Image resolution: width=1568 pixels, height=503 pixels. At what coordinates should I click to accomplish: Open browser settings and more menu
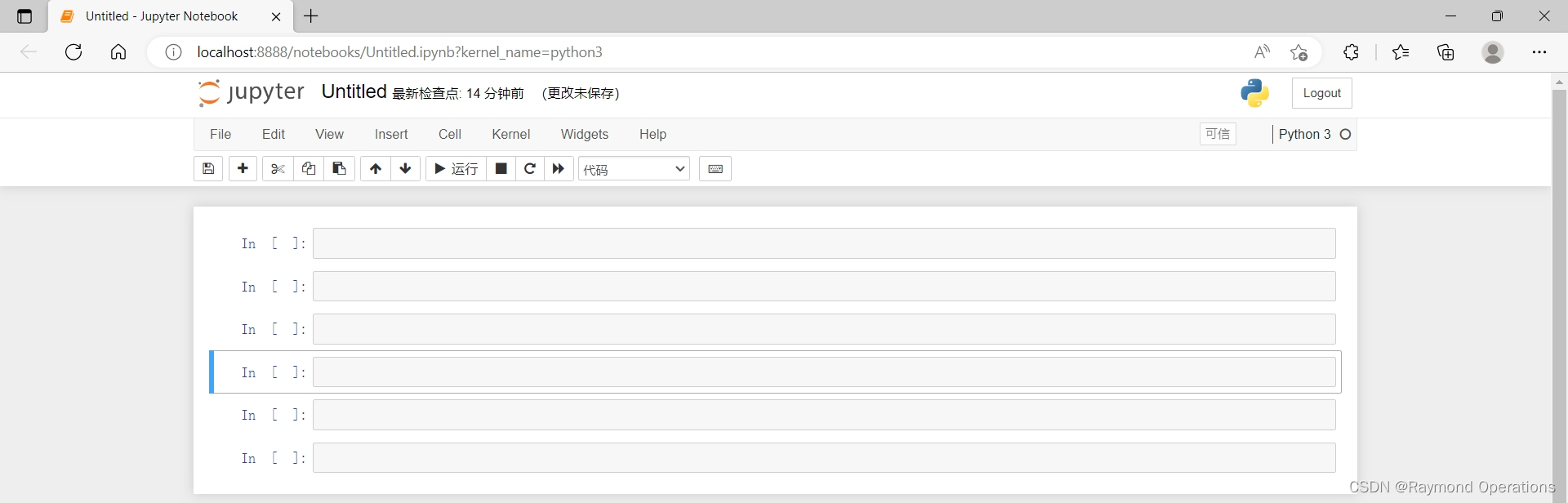tap(1539, 52)
